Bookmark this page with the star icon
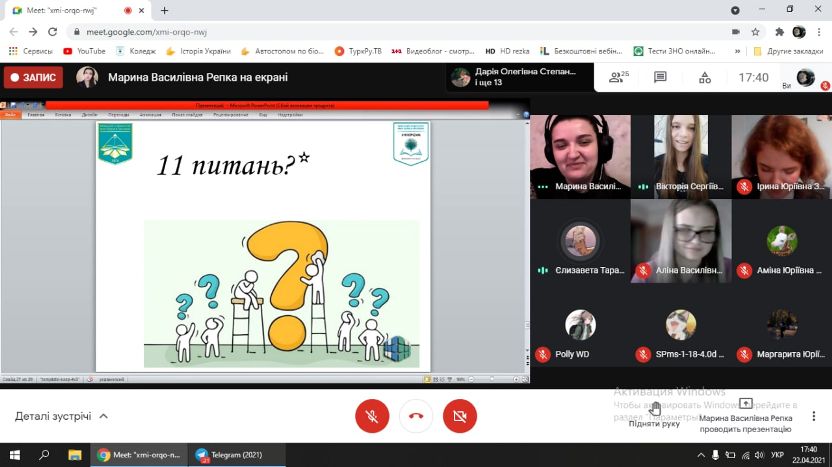Image resolution: width=832 pixels, height=467 pixels. pos(755,31)
